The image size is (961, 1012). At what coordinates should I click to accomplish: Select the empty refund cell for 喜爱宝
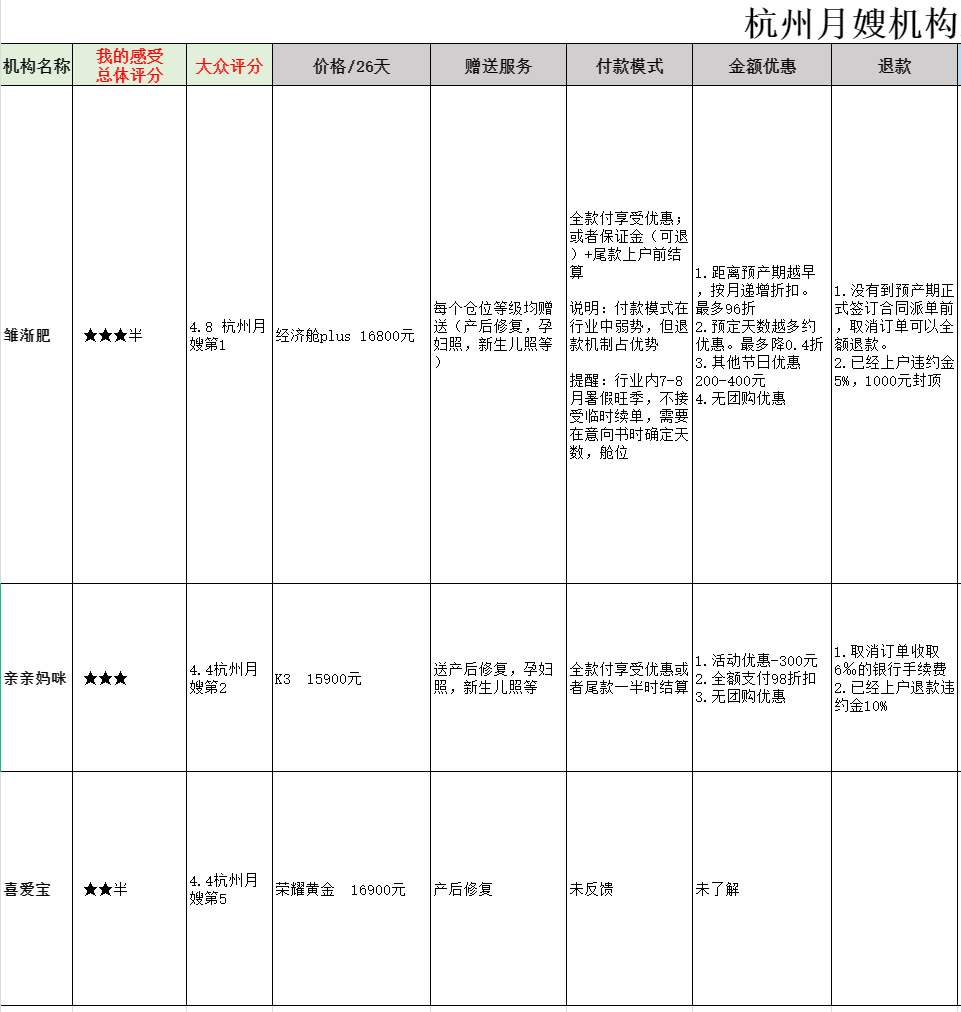[x=895, y=889]
